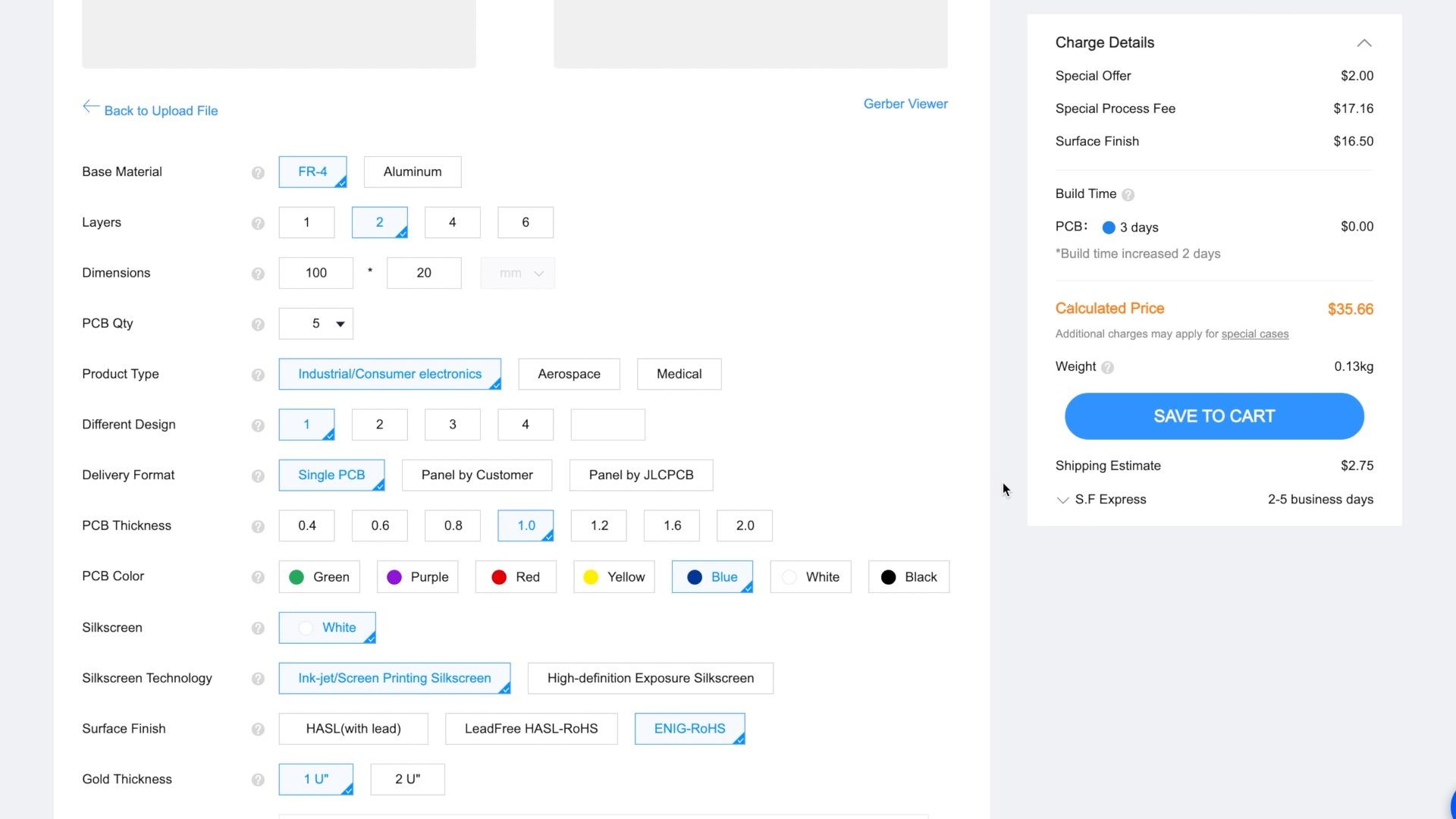Image resolution: width=1456 pixels, height=819 pixels.
Task: Open help icon for PCB Thickness
Action: pos(258,527)
